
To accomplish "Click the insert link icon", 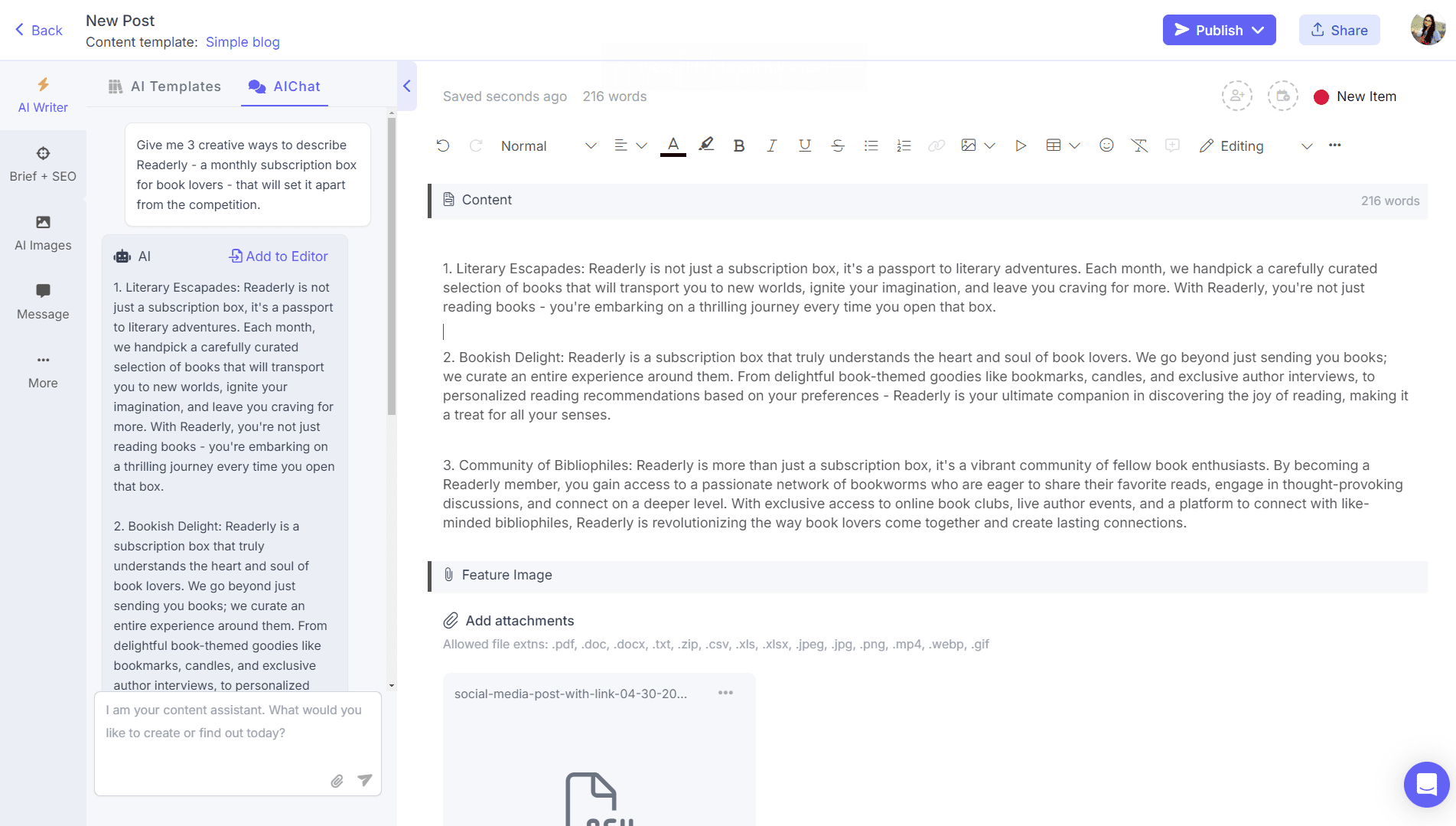I will 936,145.
